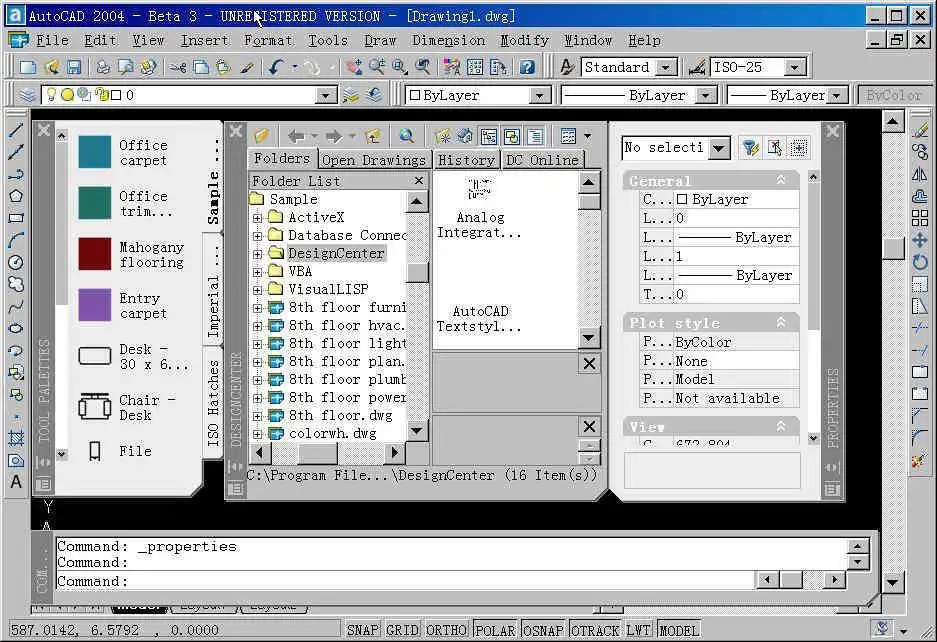Open the DC Online tab
Screen dimensions: 937x642
(542, 160)
